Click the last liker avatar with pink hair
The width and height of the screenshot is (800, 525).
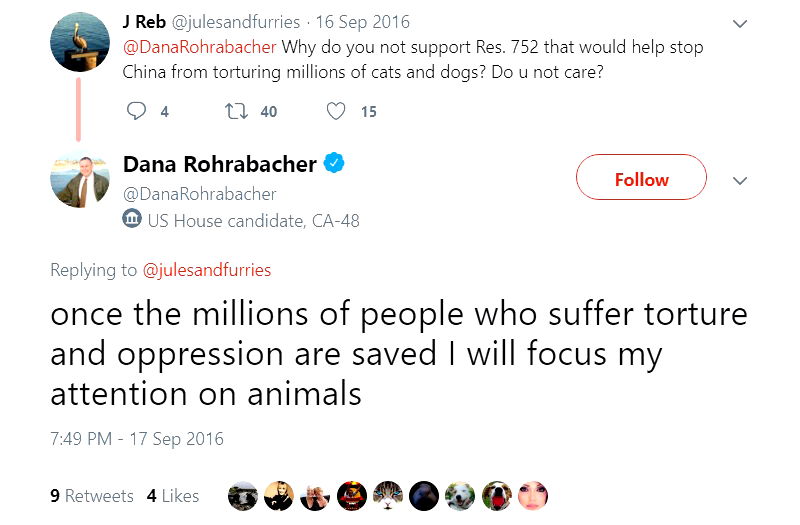click(x=533, y=496)
